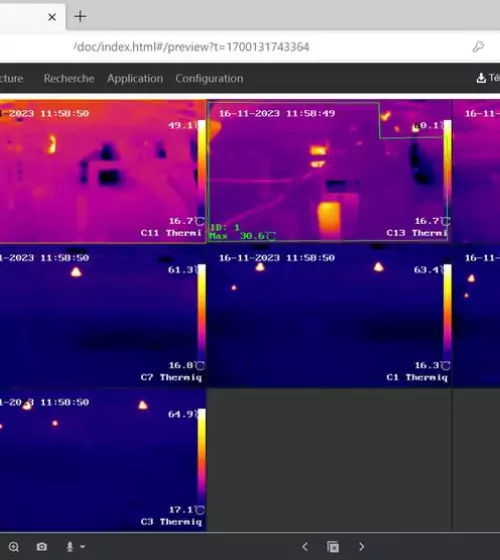Select the C1 thermal camera feed
The width and height of the screenshot is (500, 560).
pos(329,316)
